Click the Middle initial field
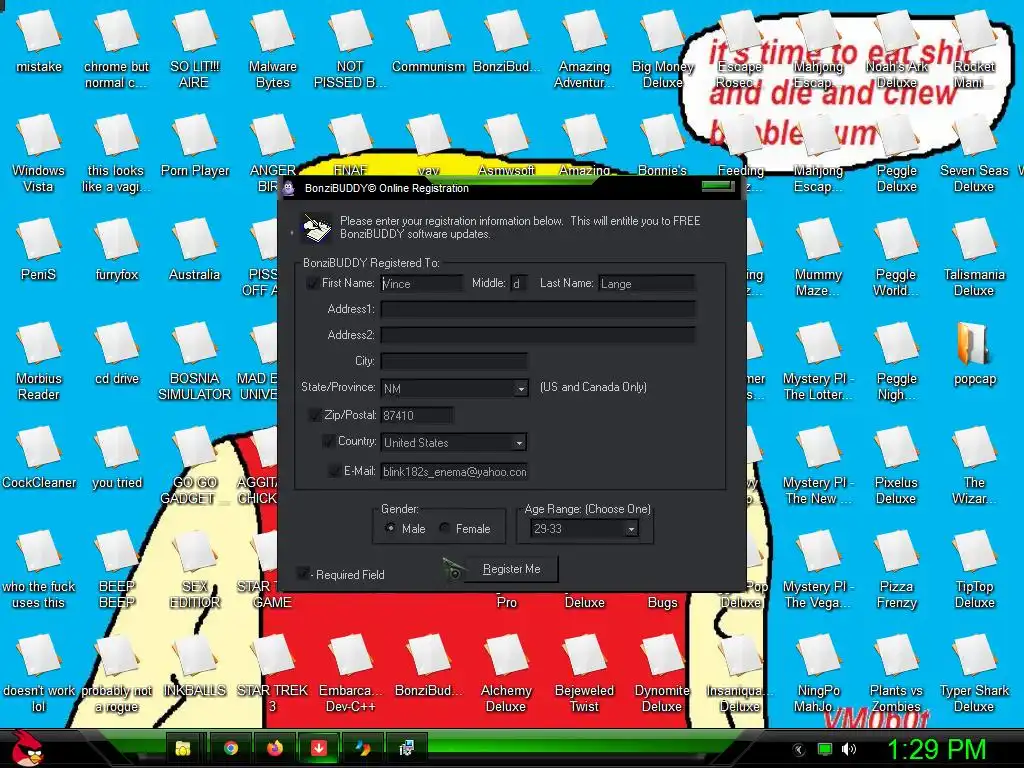The height and width of the screenshot is (768, 1024). 518,283
